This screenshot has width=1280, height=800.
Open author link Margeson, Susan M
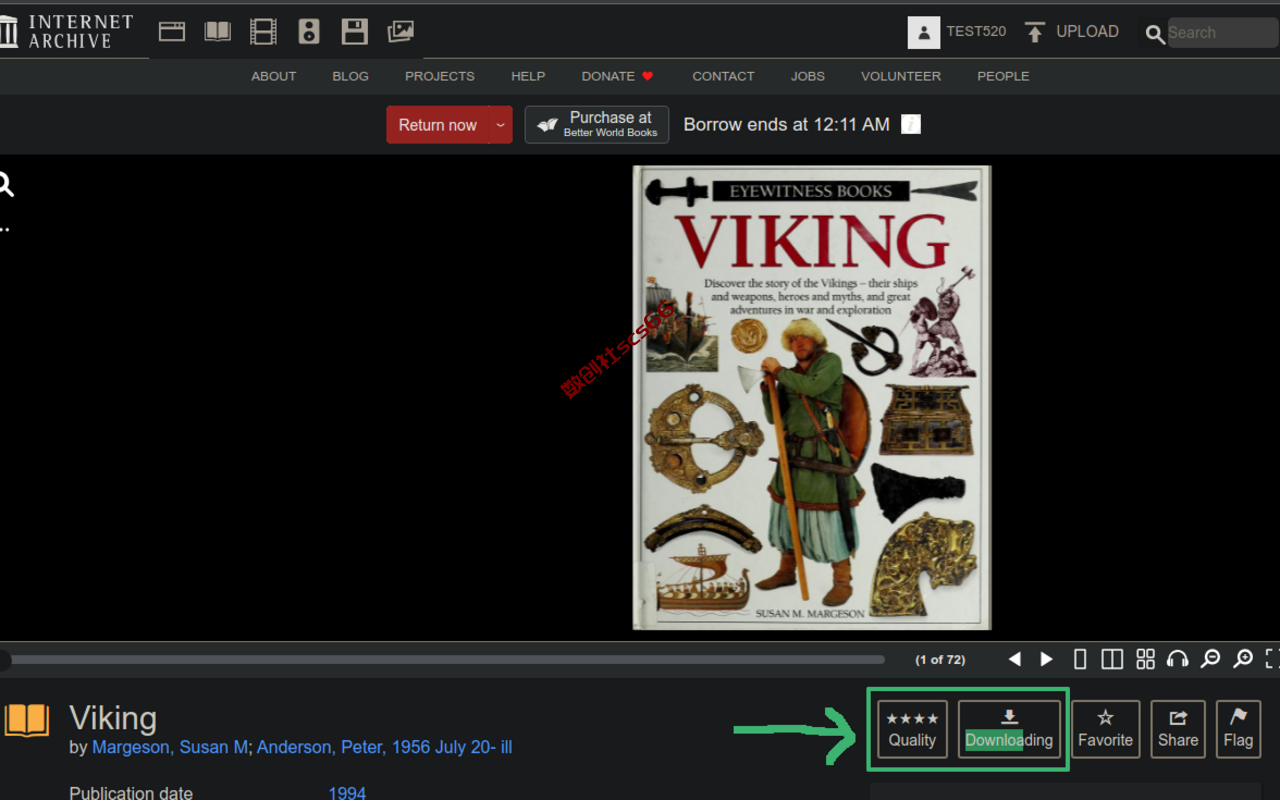pos(171,748)
